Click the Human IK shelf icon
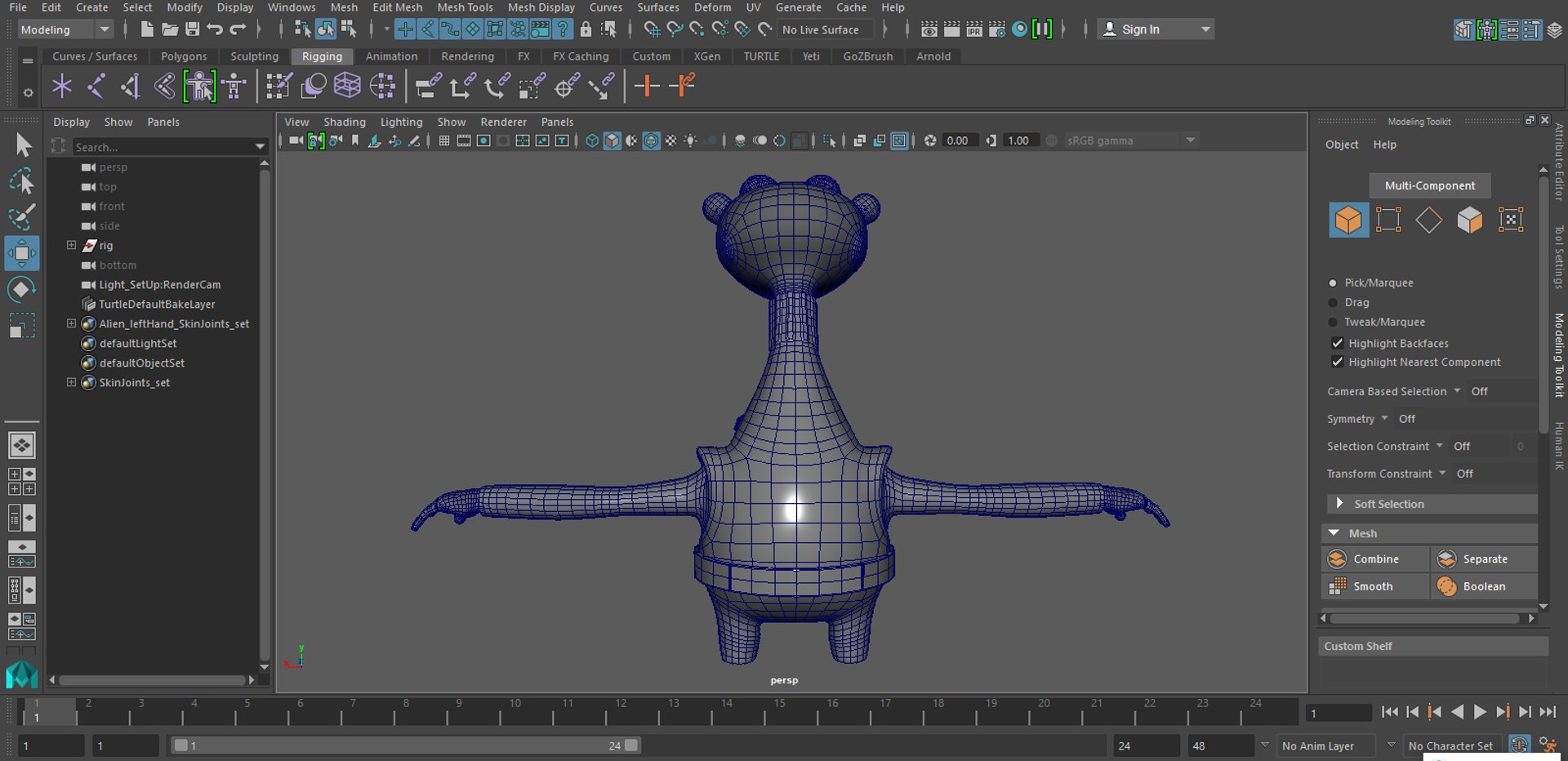 [x=234, y=86]
